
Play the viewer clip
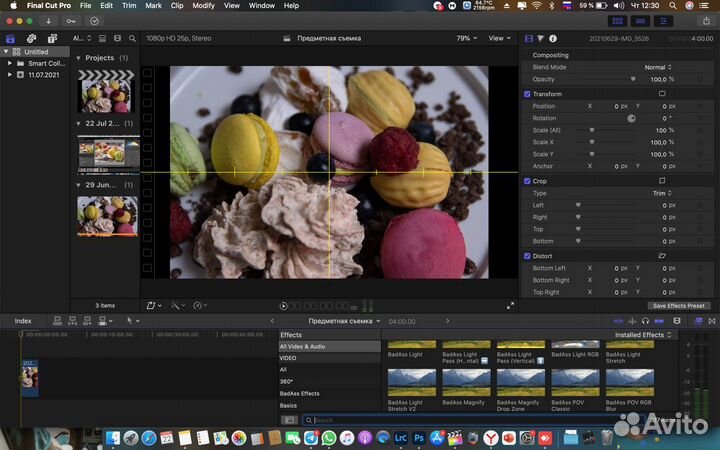tap(283, 306)
